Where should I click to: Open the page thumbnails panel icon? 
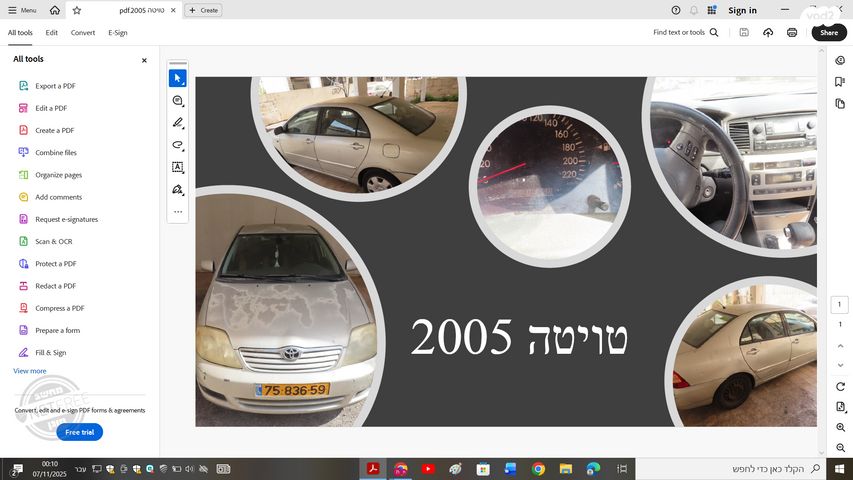coord(840,103)
